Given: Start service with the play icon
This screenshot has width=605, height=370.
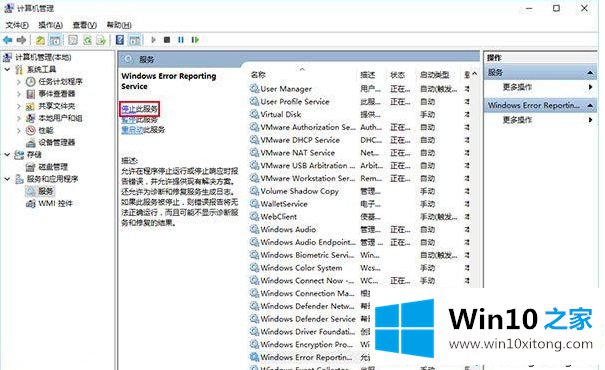Looking at the screenshot, I should (154, 40).
